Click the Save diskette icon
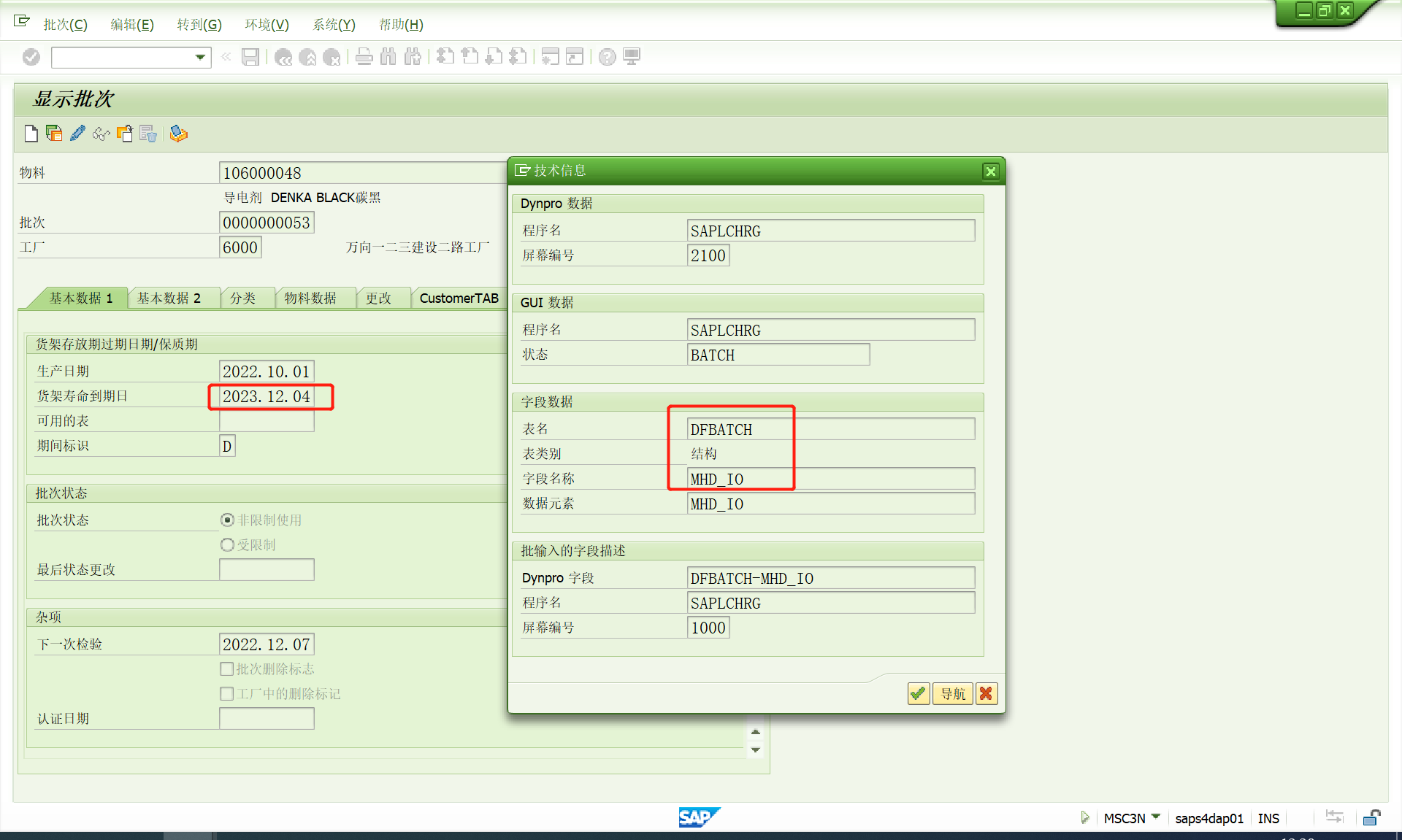 click(250, 57)
